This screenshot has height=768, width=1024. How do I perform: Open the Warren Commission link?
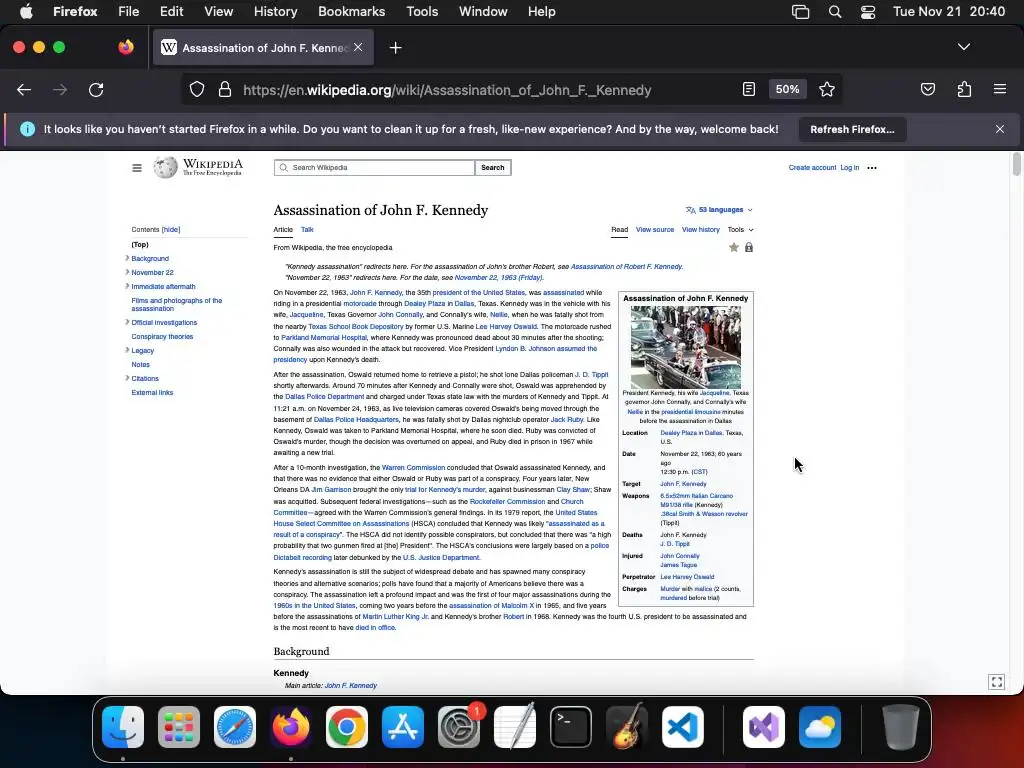[413, 468]
